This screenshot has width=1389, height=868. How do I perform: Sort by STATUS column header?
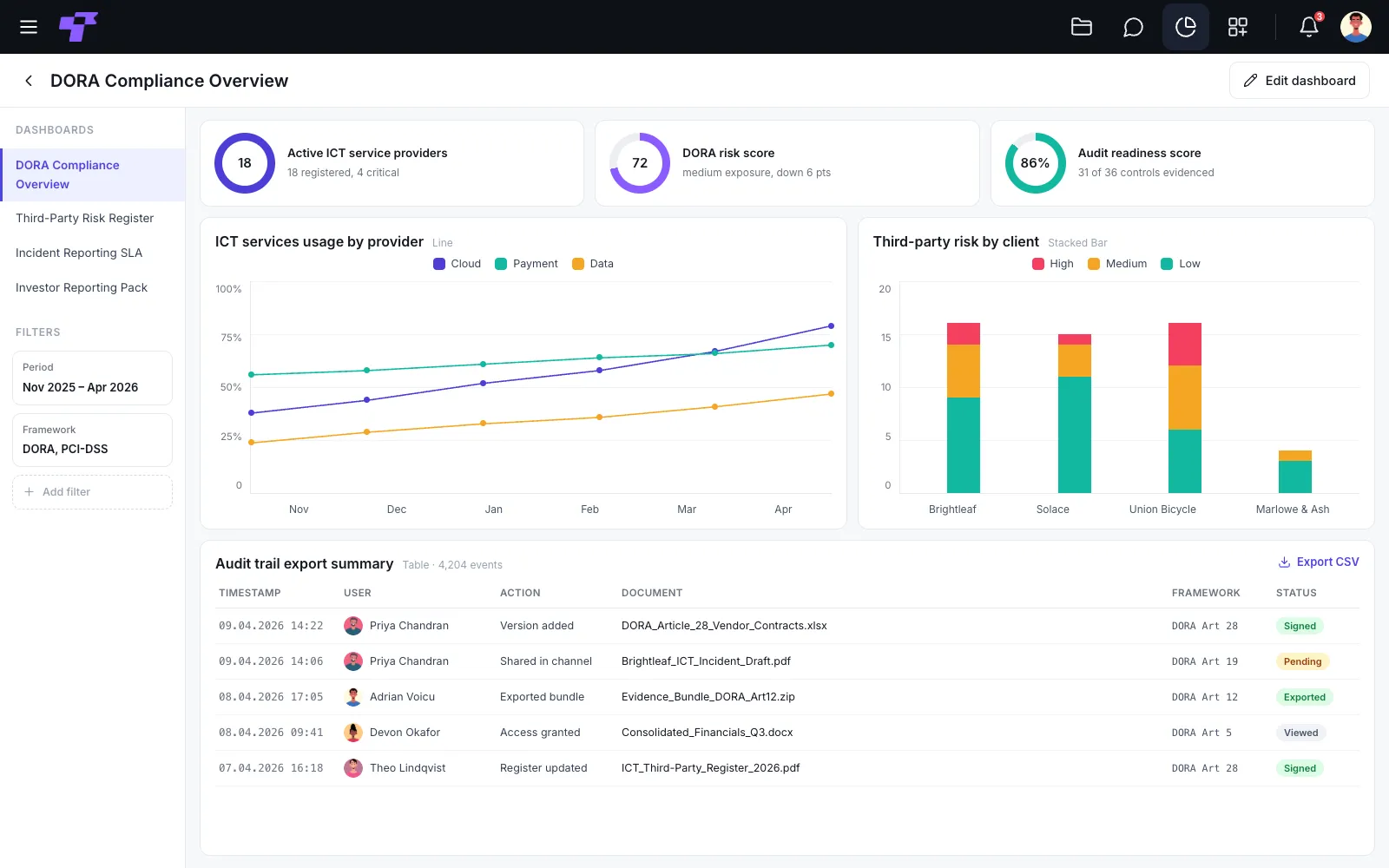1296,593
